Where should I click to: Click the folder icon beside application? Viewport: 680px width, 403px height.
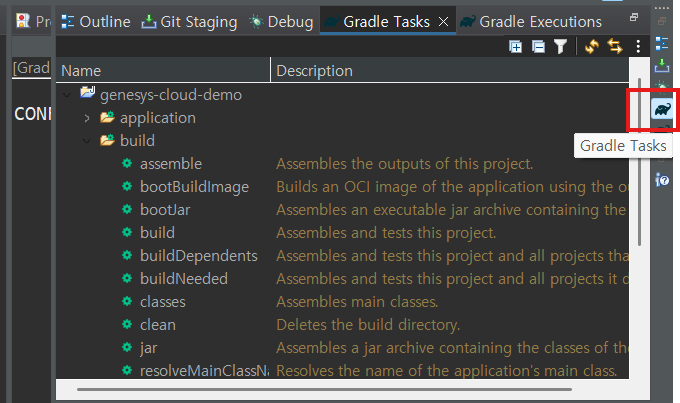point(107,117)
